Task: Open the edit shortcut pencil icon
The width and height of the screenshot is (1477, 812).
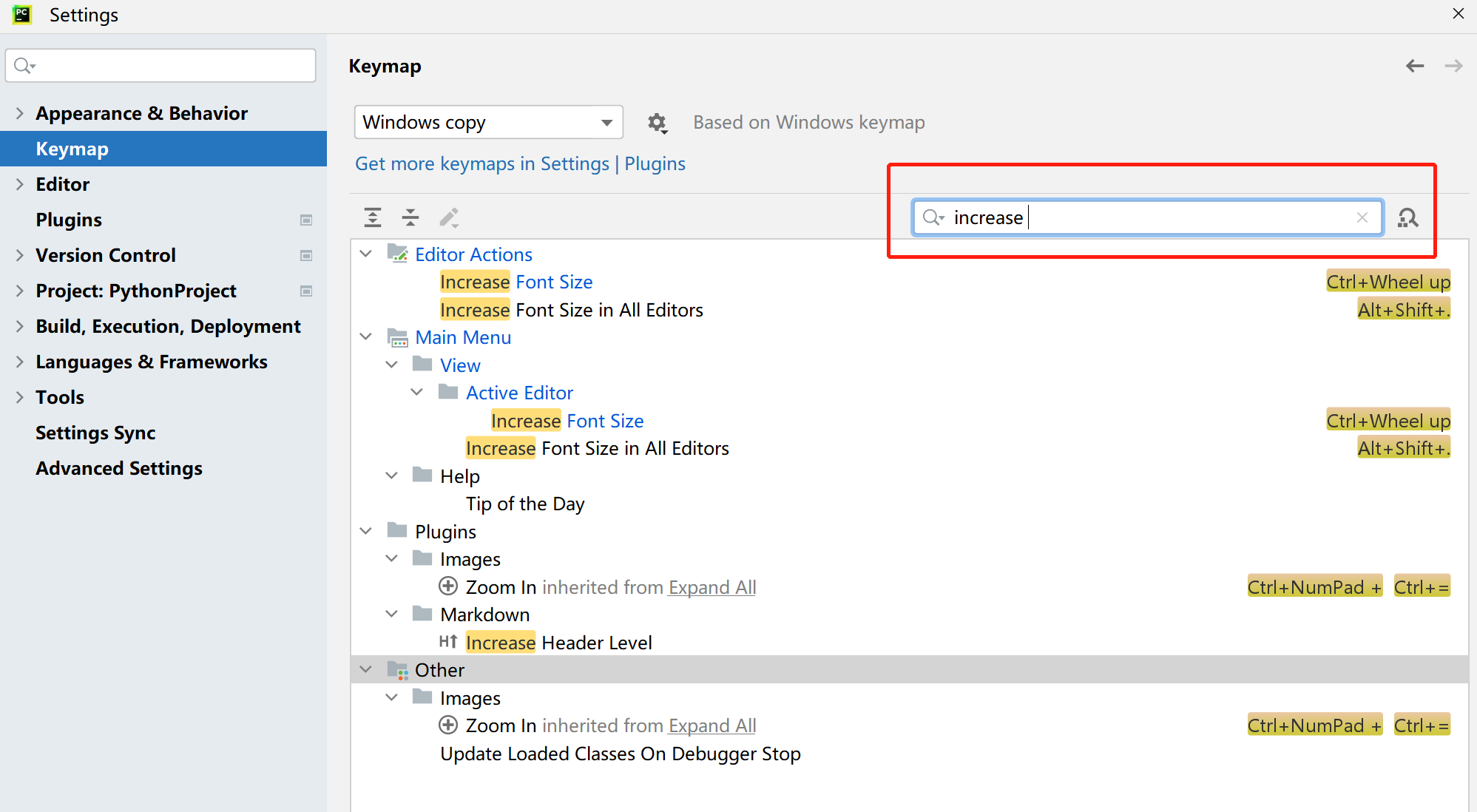Action: click(449, 217)
